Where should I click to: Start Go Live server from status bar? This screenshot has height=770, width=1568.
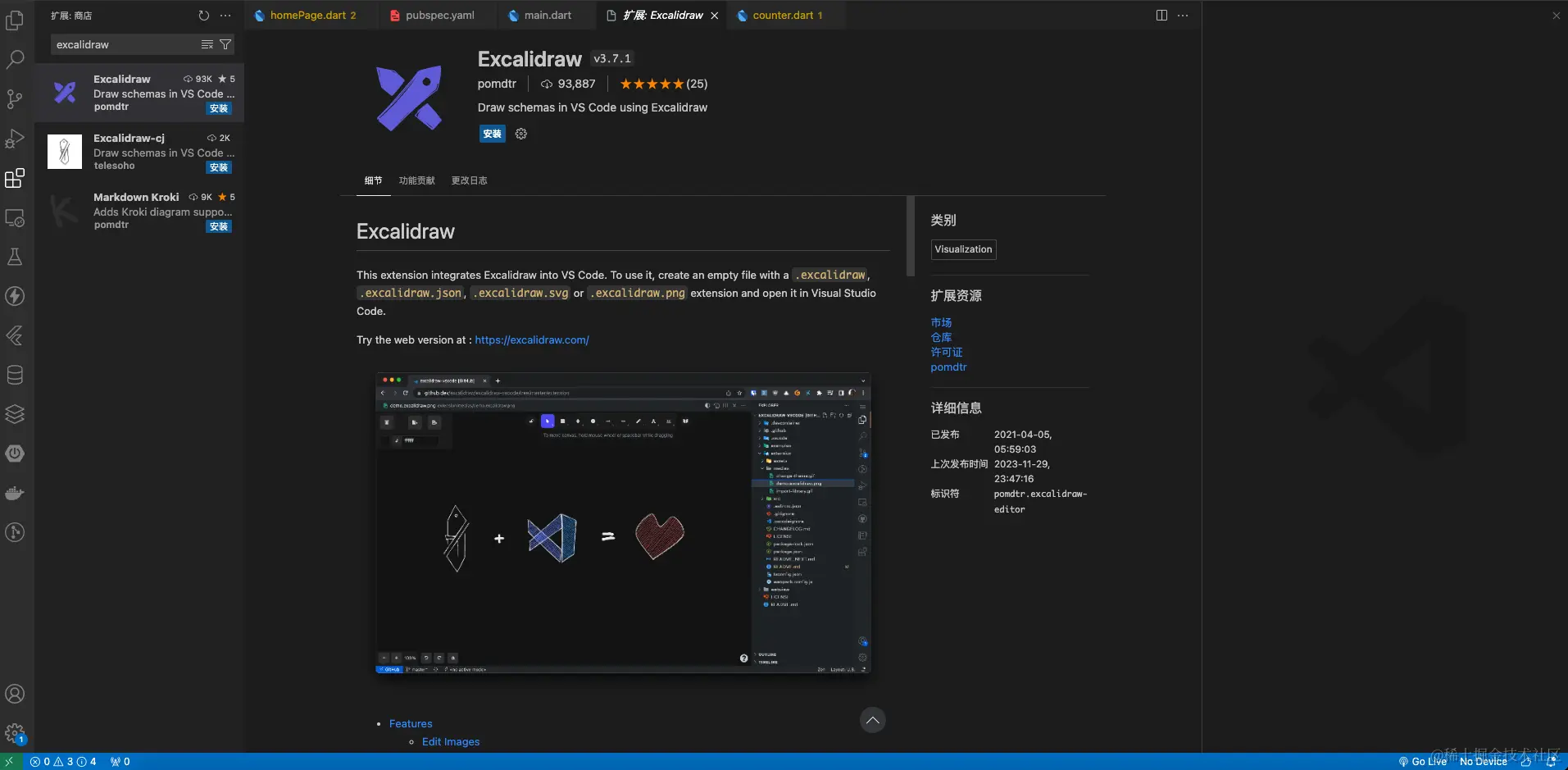(x=1422, y=762)
